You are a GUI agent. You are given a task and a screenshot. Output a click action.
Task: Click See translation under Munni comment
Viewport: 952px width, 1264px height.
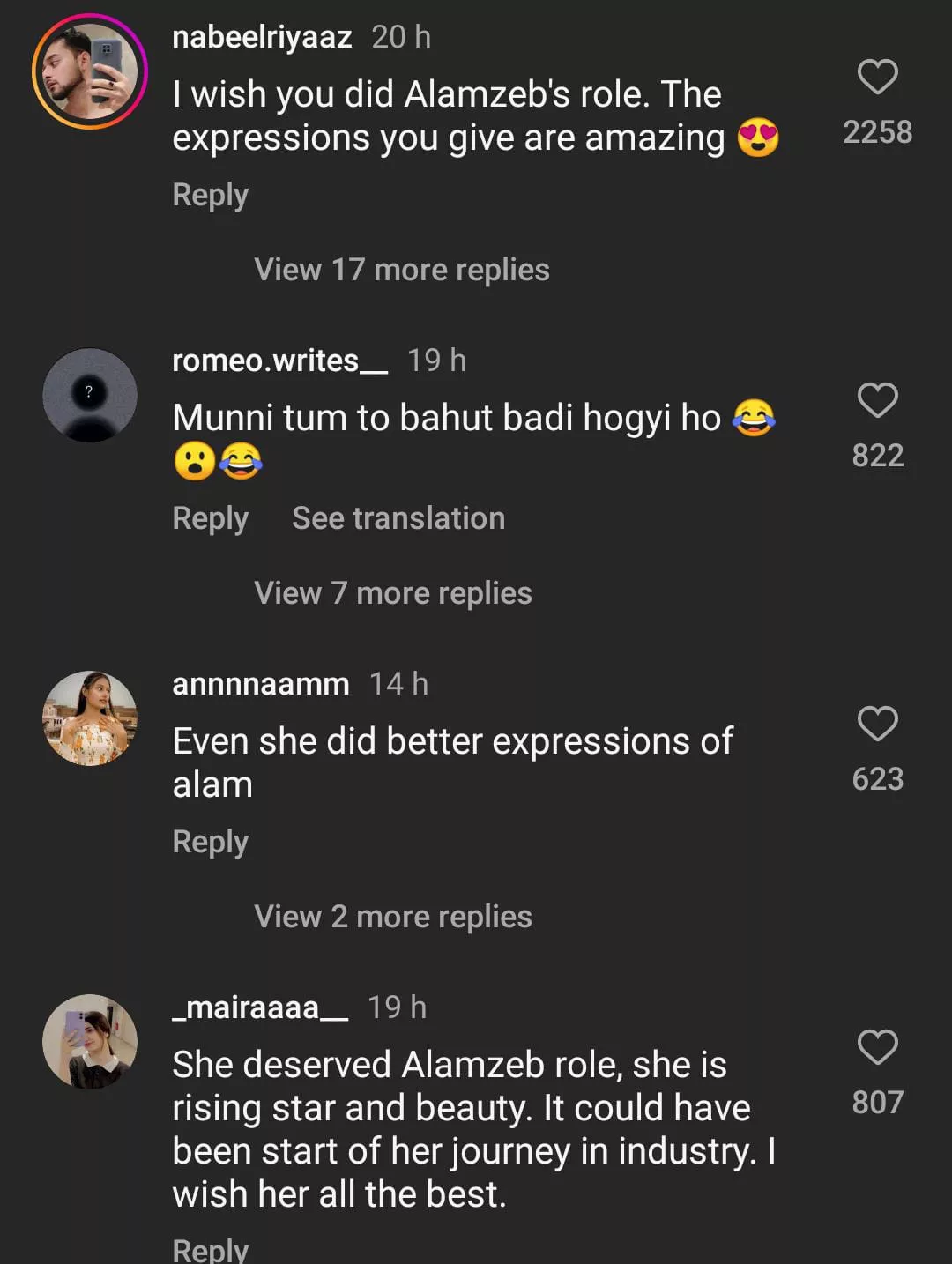tap(398, 518)
